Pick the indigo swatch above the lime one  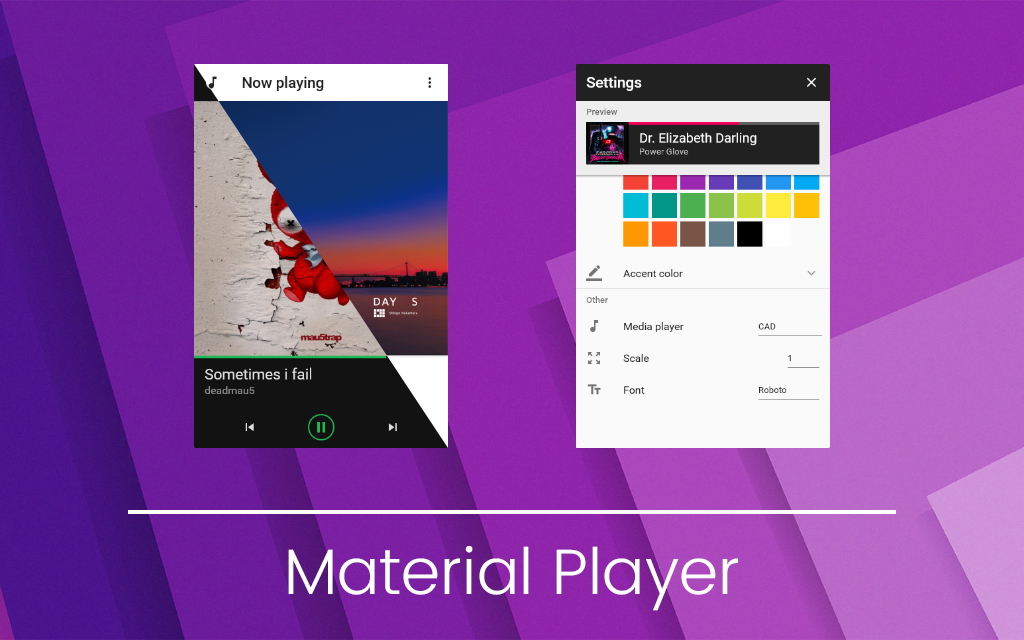pos(750,182)
